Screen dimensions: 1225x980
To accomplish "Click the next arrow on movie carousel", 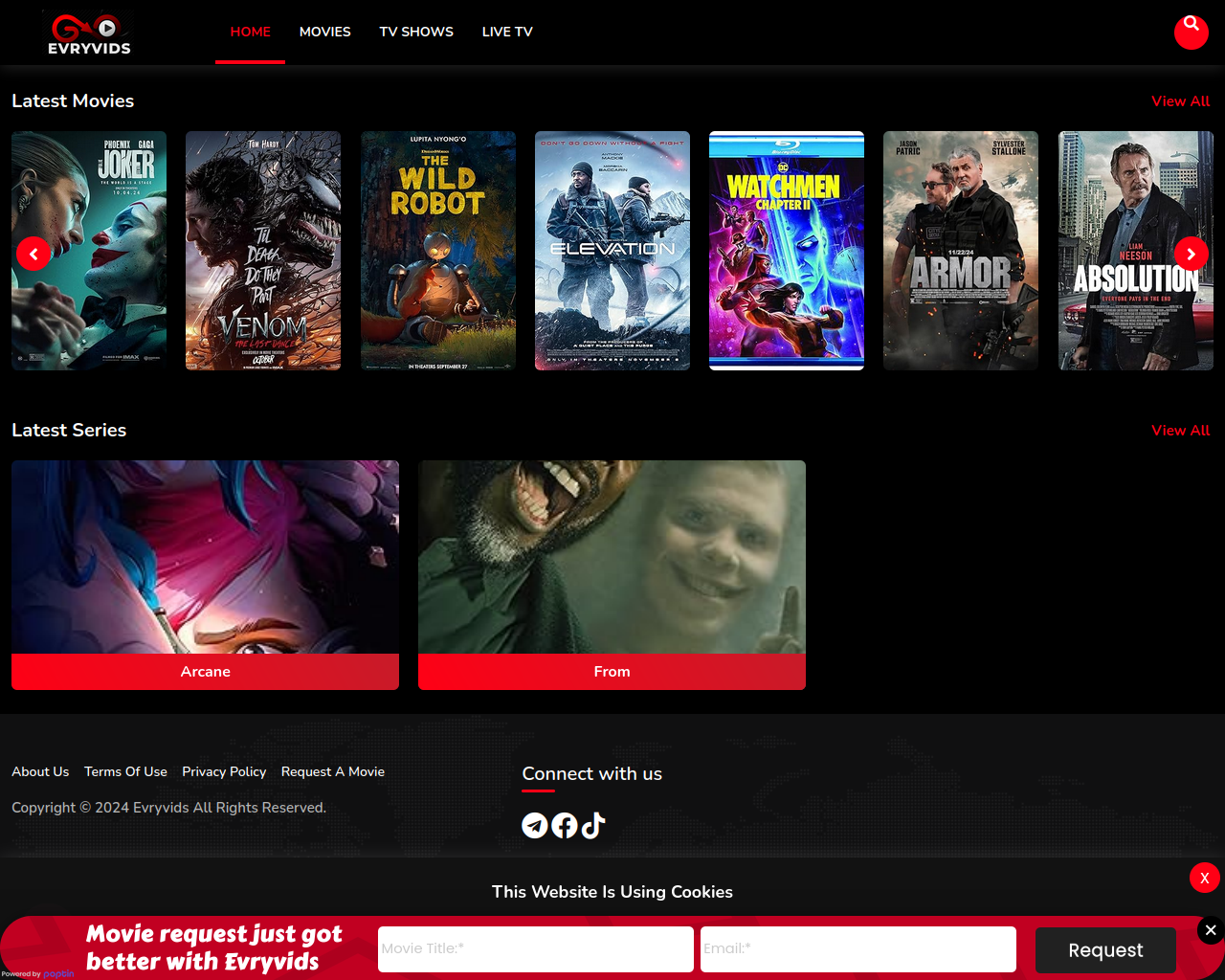I will pyautogui.click(x=1192, y=254).
